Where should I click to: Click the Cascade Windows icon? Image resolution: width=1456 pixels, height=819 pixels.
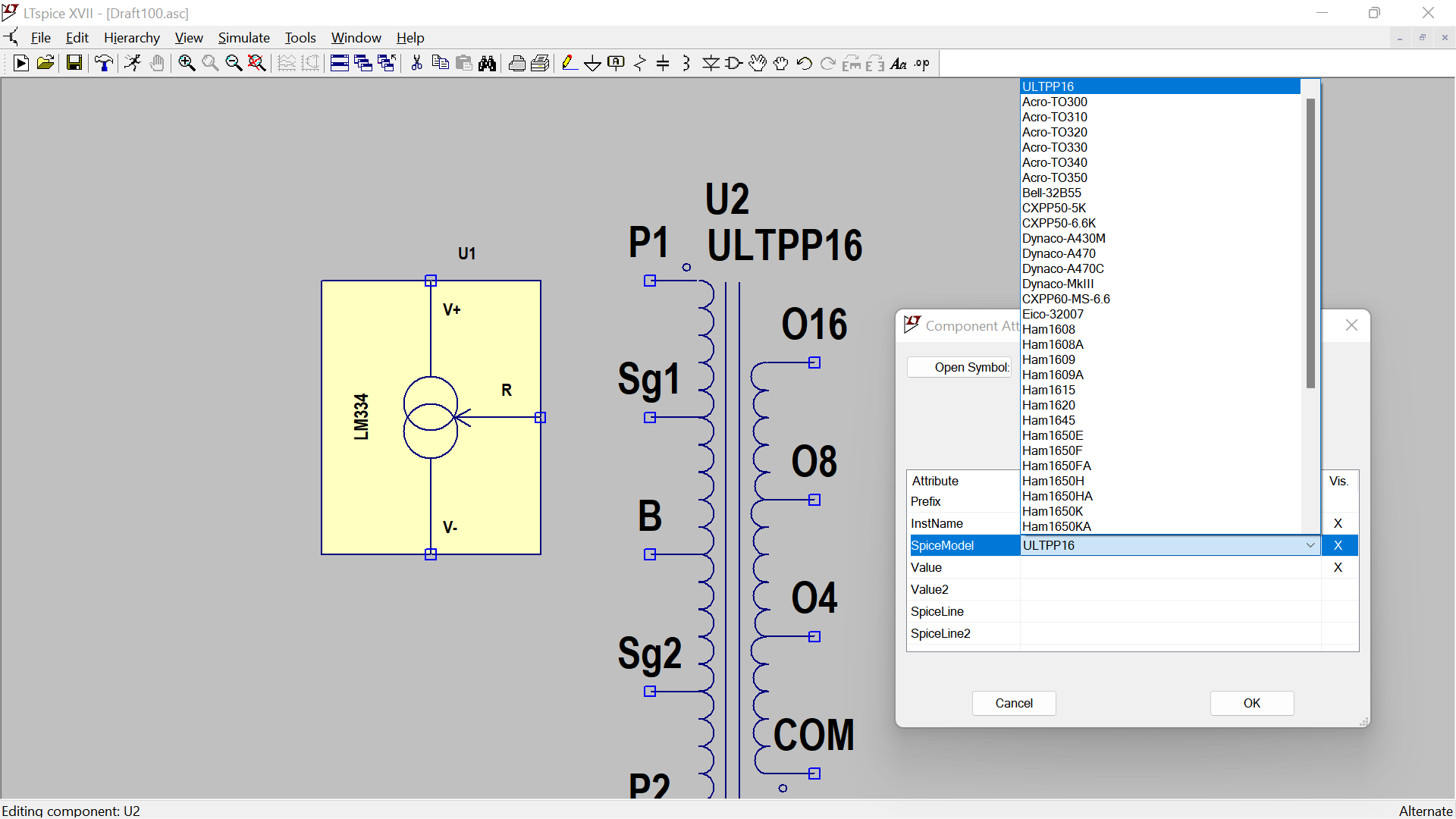click(x=363, y=64)
